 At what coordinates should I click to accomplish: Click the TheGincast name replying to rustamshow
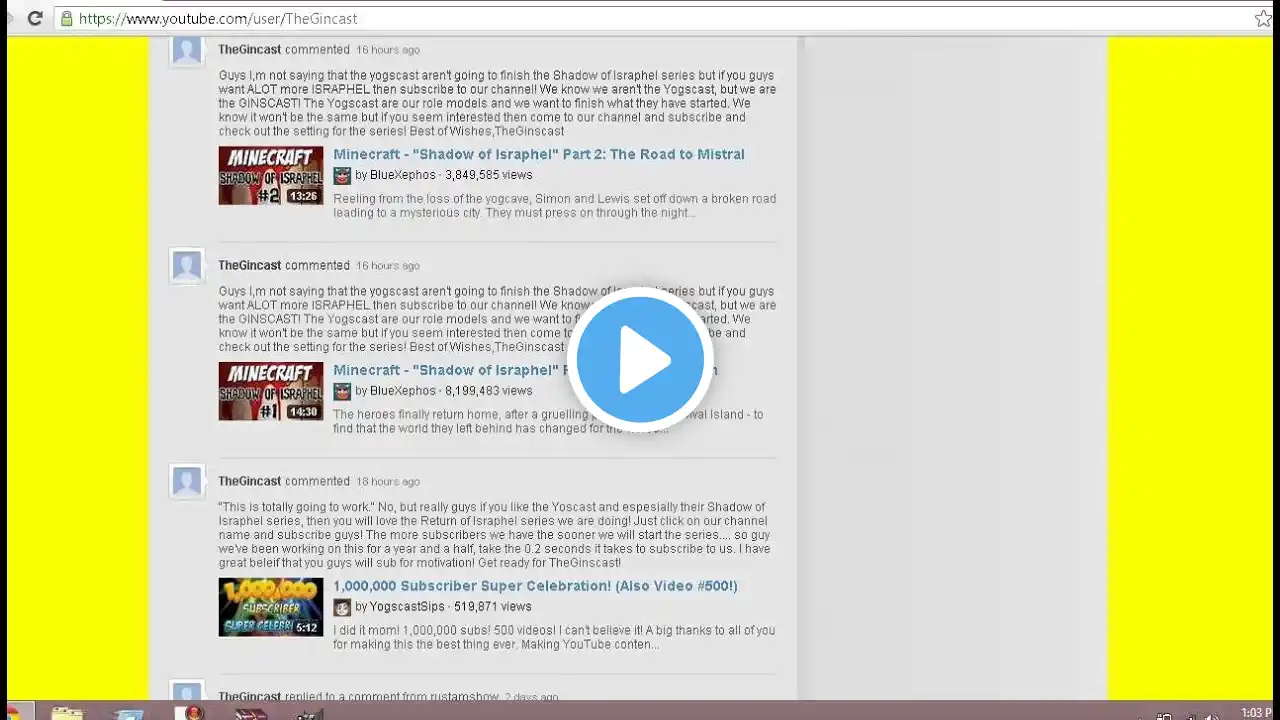pos(250,697)
